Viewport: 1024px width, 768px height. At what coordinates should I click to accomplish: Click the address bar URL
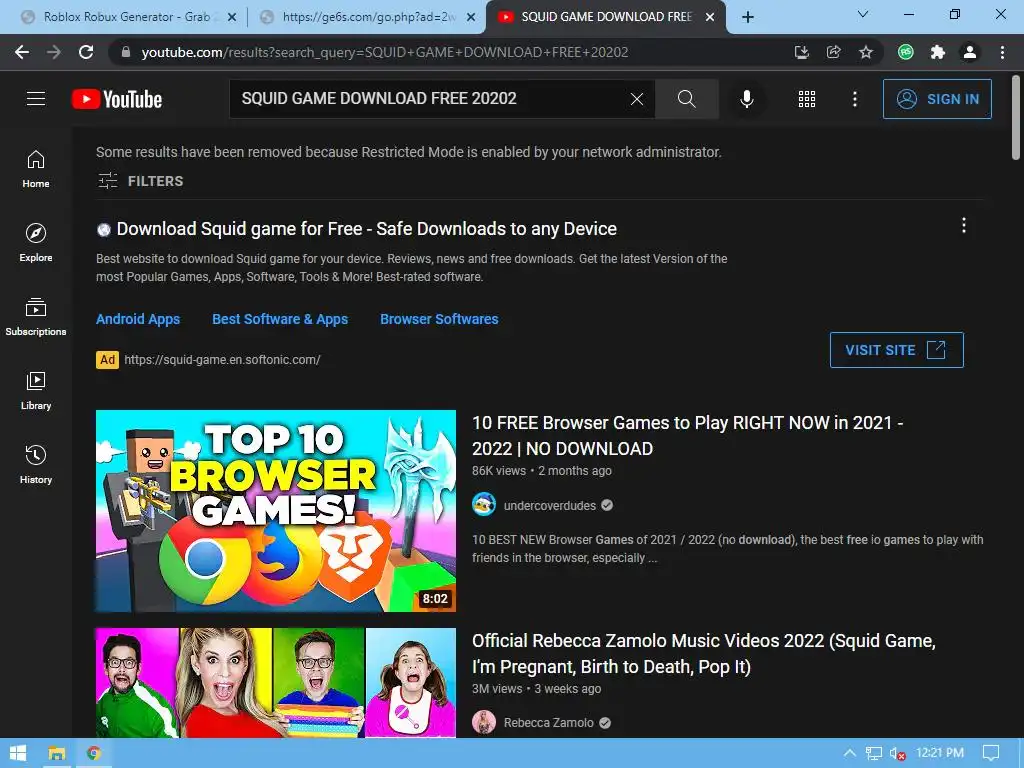pos(385,52)
